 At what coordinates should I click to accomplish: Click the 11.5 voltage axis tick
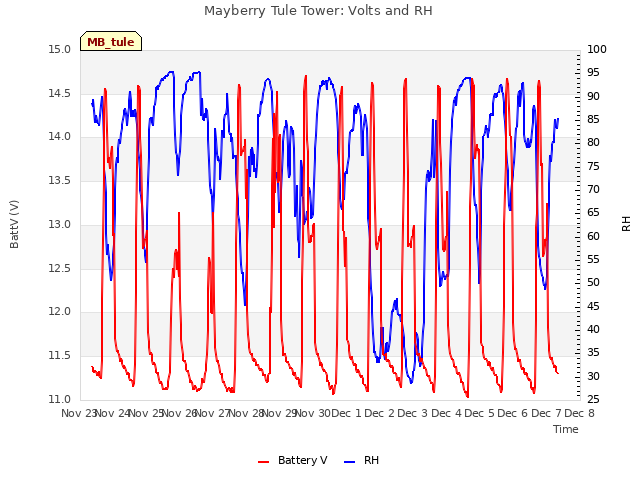60,356
